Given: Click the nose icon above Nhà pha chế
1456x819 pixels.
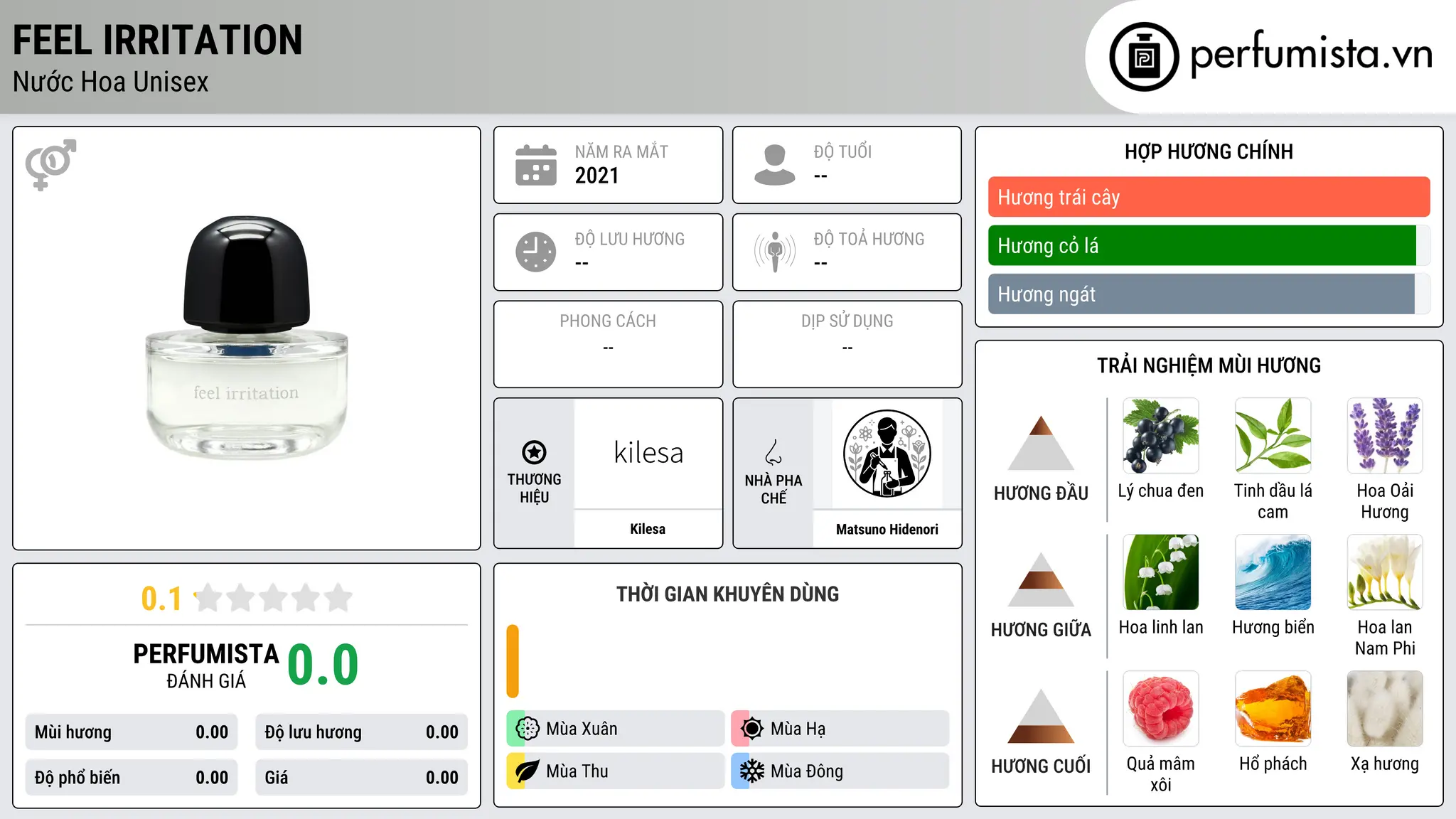Looking at the screenshot, I should pyautogui.click(x=773, y=452).
